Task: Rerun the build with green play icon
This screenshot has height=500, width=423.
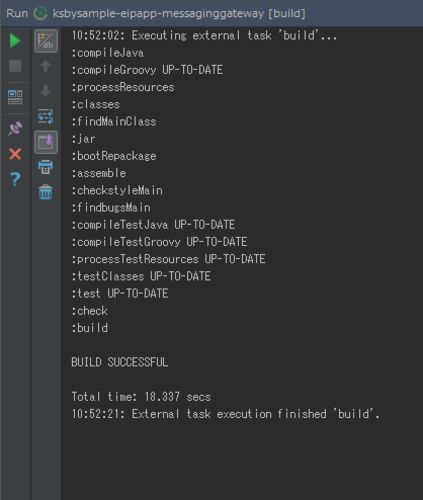Action: [15, 41]
